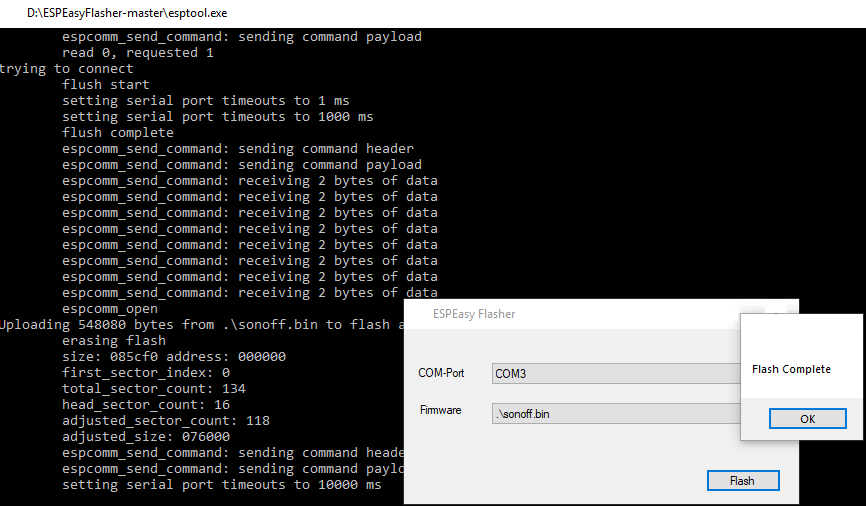
Task: Click 'setting serial port timeouts to 1 ms'
Action: point(205,101)
